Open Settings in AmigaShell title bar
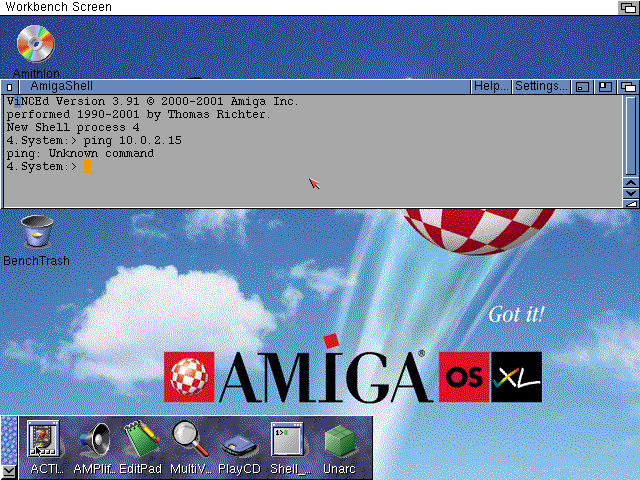 click(x=541, y=87)
